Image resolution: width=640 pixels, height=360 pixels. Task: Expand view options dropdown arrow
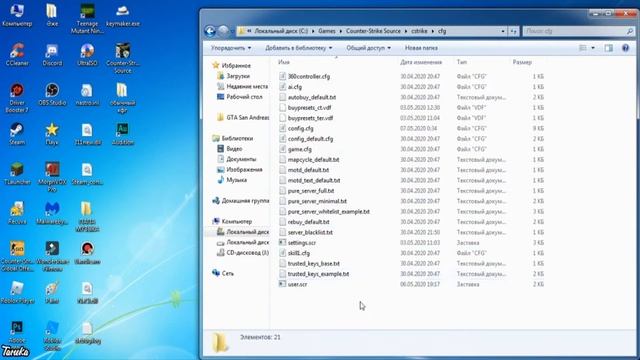(x=593, y=48)
